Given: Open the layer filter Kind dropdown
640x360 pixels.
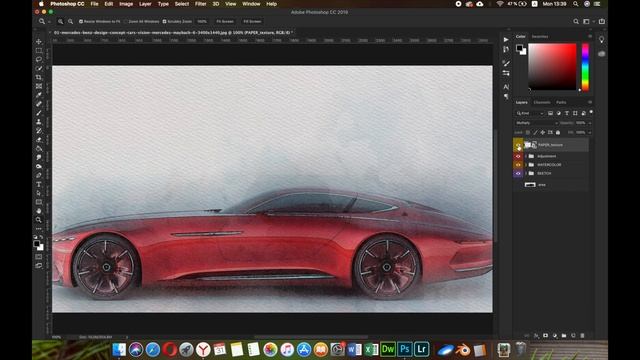Looking at the screenshot, I should point(529,113).
